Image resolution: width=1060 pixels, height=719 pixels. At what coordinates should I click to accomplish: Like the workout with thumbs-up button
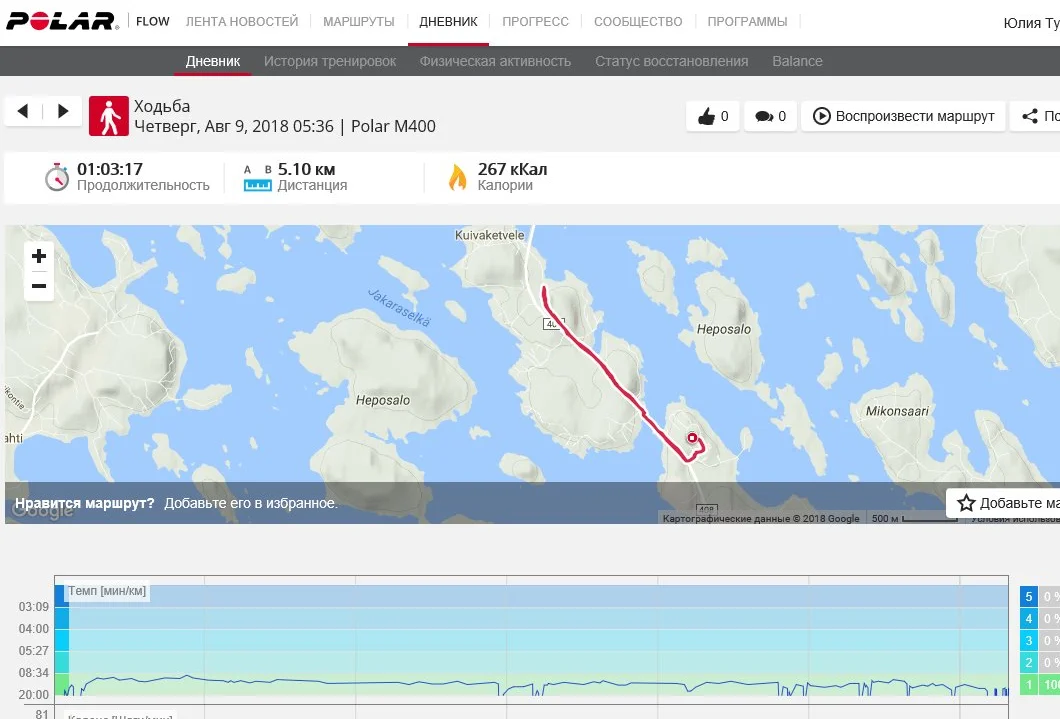pos(713,116)
